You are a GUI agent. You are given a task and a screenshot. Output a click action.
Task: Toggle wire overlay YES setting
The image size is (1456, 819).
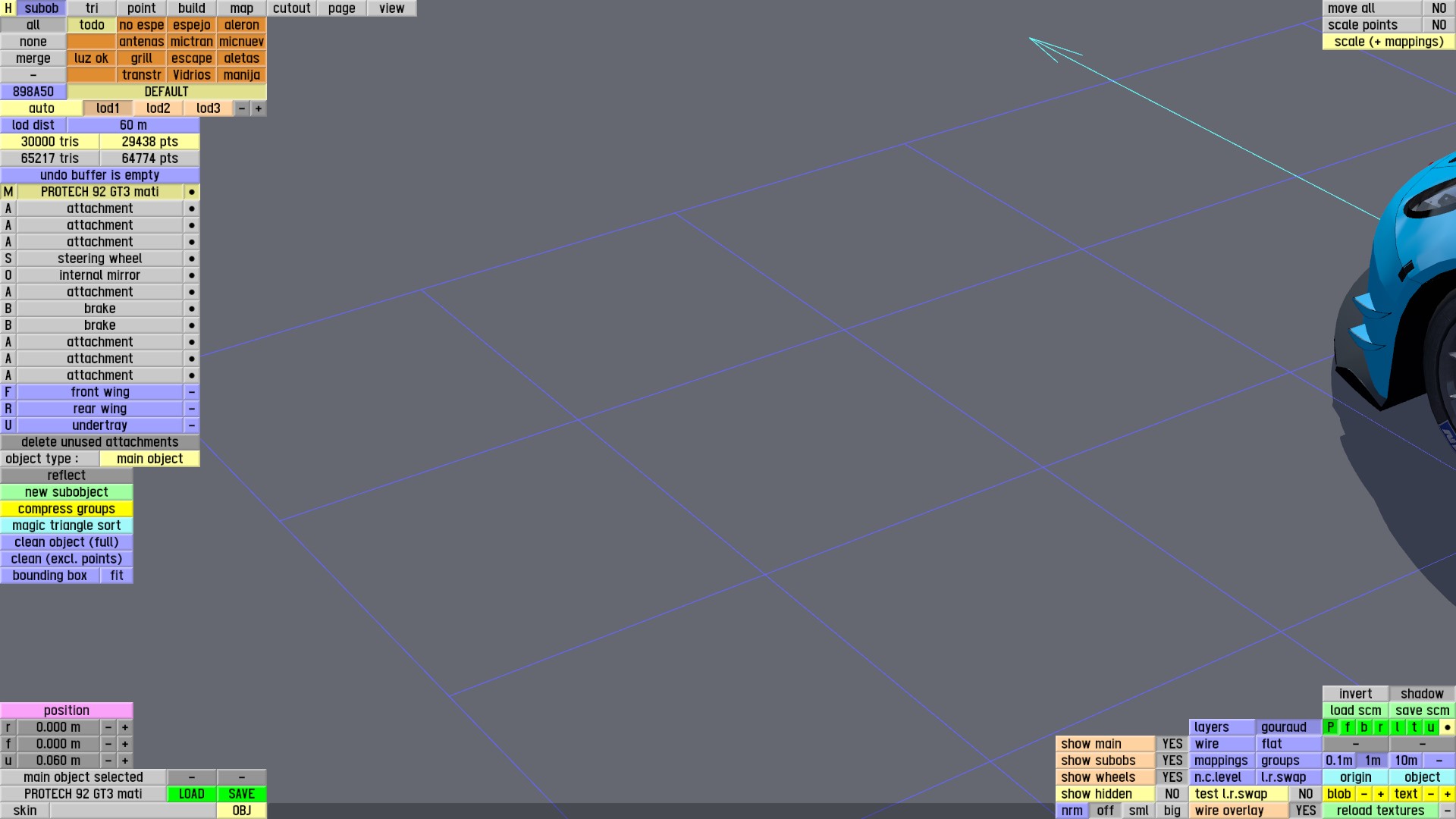tap(1305, 811)
